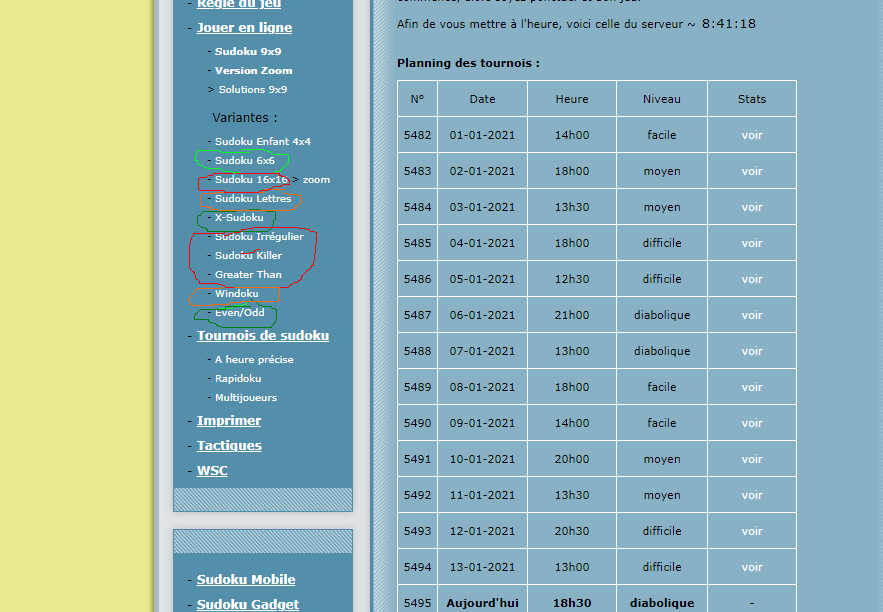View stats for tournament 5487

coord(752,315)
